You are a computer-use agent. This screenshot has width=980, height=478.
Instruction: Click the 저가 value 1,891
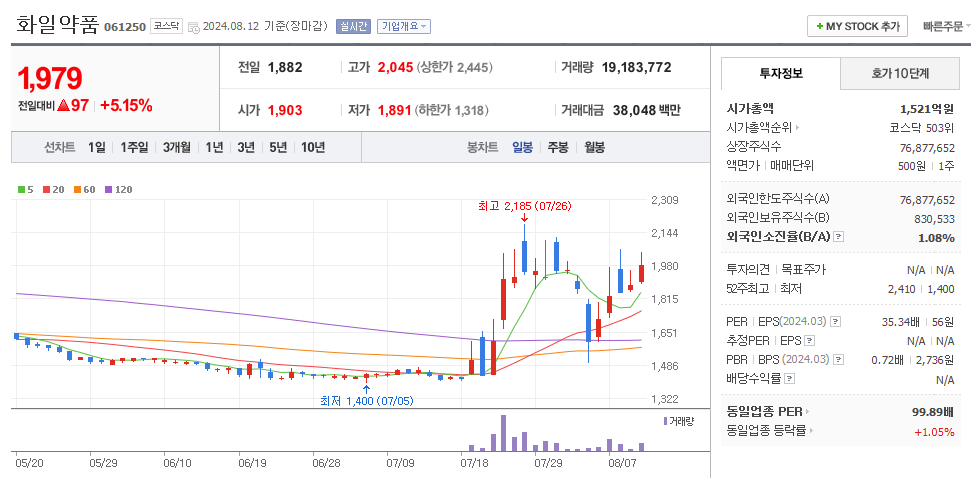coord(394,111)
